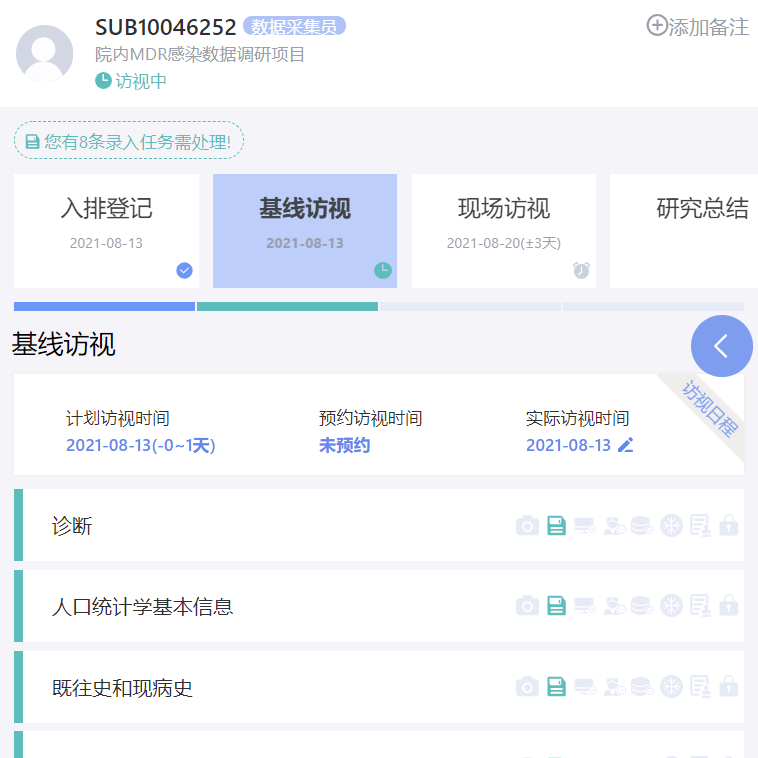Image resolution: width=758 pixels, height=758 pixels.
Task: Click save icon in 人口统计学基本信息 row
Action: [556, 606]
